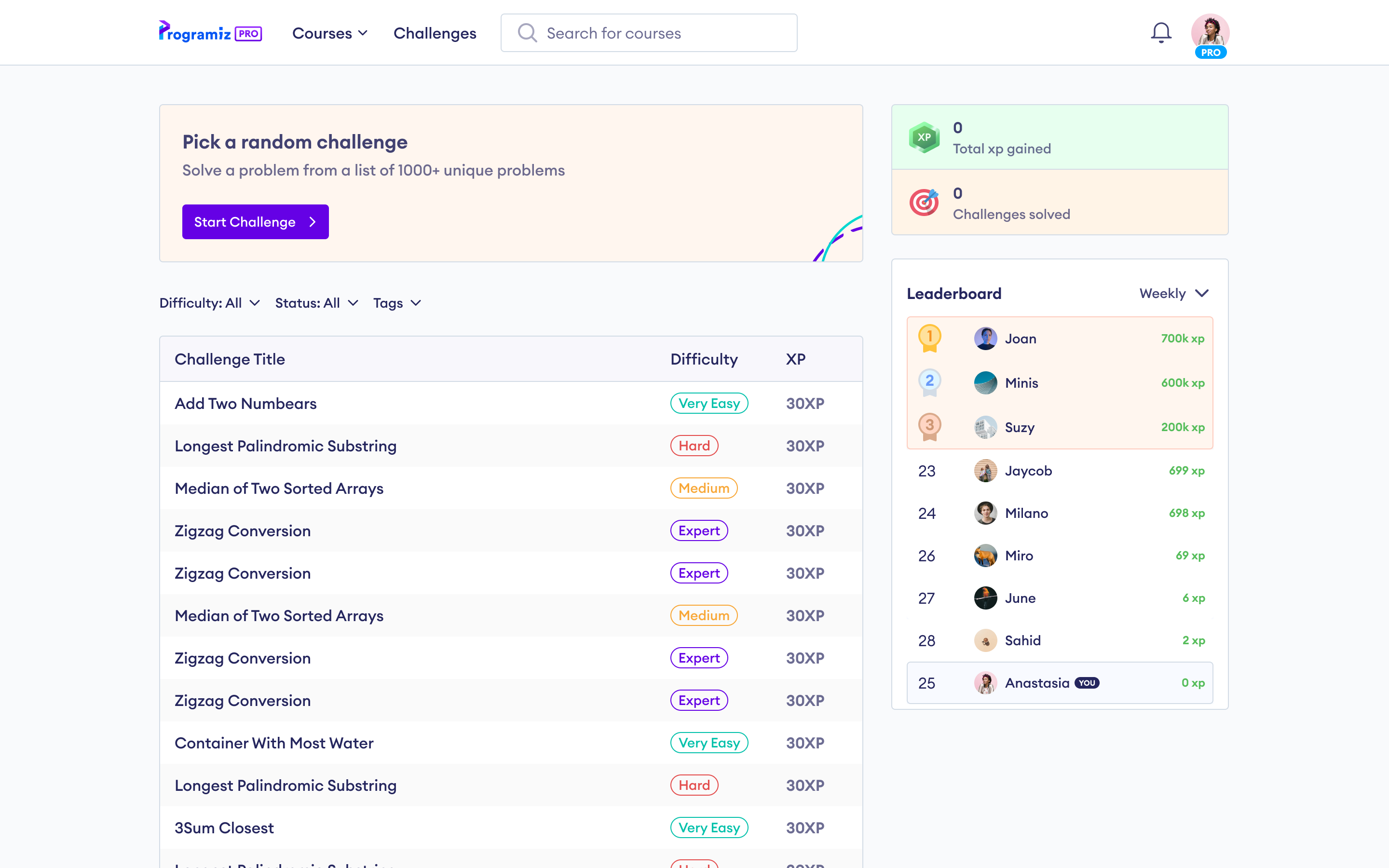The width and height of the screenshot is (1389, 868).
Task: Expand the Tags filter
Action: coord(397,302)
